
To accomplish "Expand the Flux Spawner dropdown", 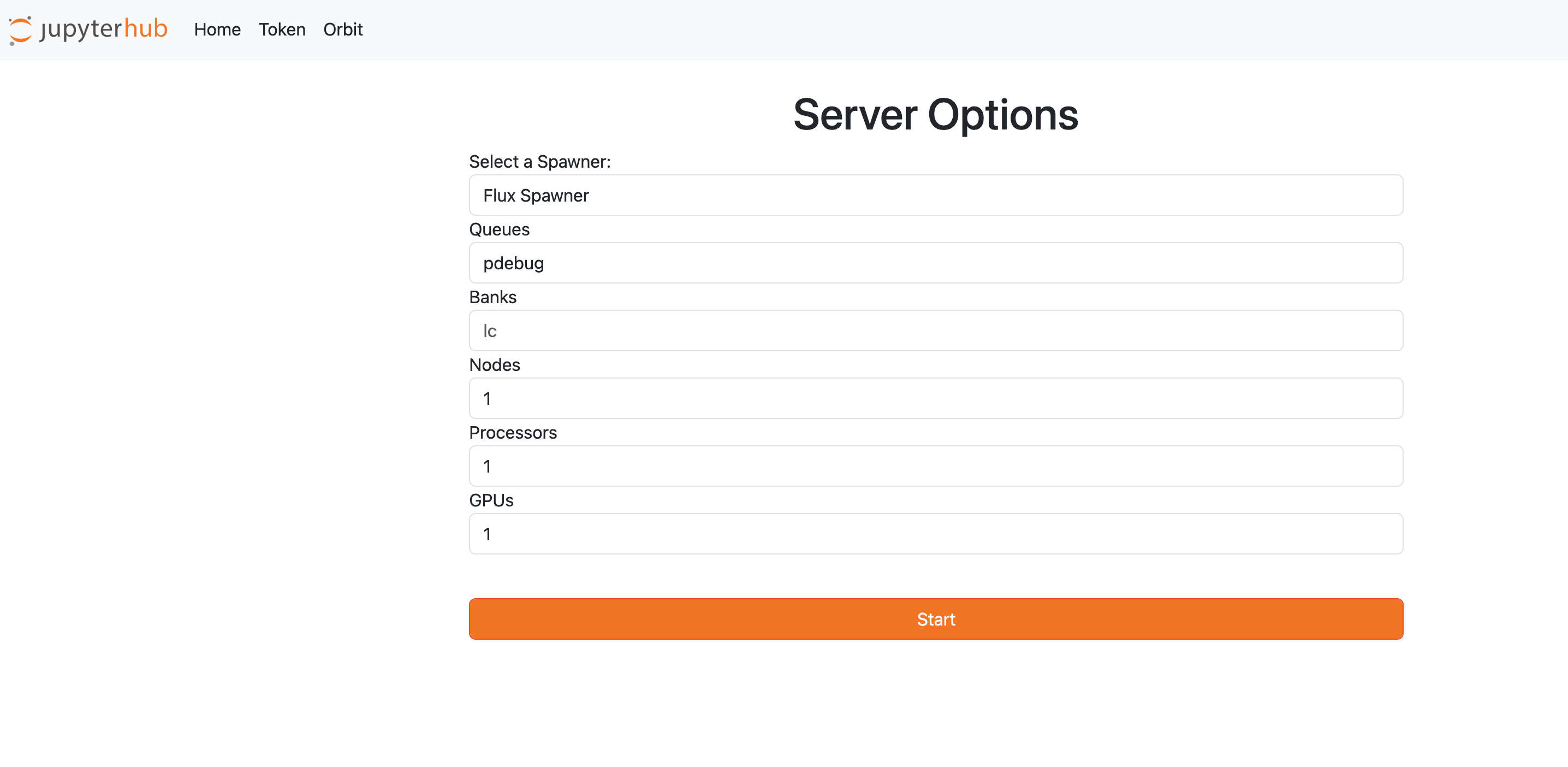I will point(936,196).
